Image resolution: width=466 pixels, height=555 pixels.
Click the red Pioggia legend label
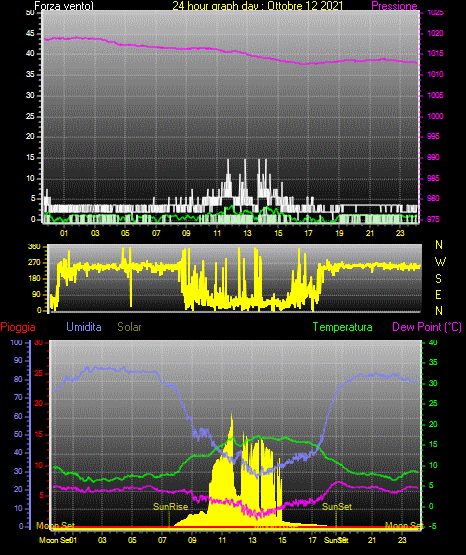pos(18,327)
